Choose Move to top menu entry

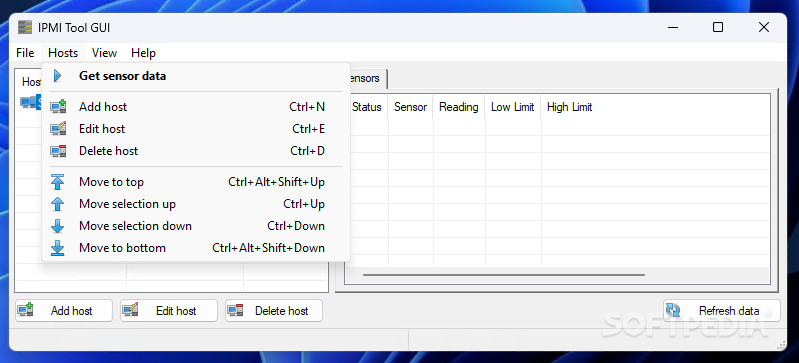pyautogui.click(x=196, y=182)
